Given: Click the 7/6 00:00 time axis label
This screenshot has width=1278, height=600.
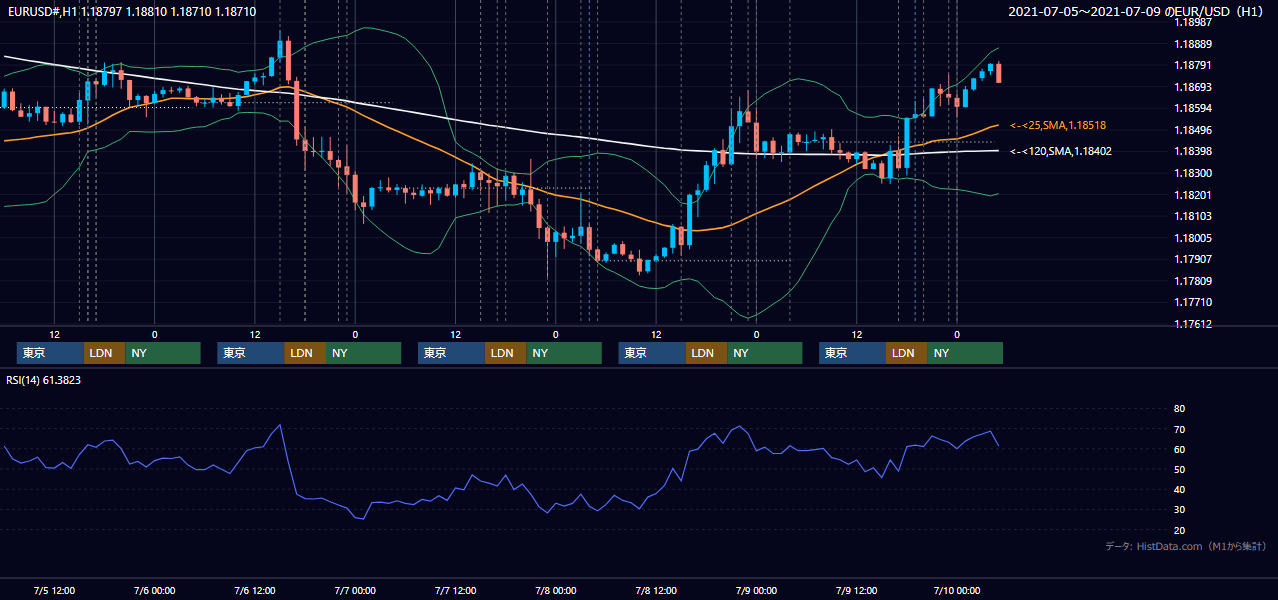Looking at the screenshot, I should 155,590.
